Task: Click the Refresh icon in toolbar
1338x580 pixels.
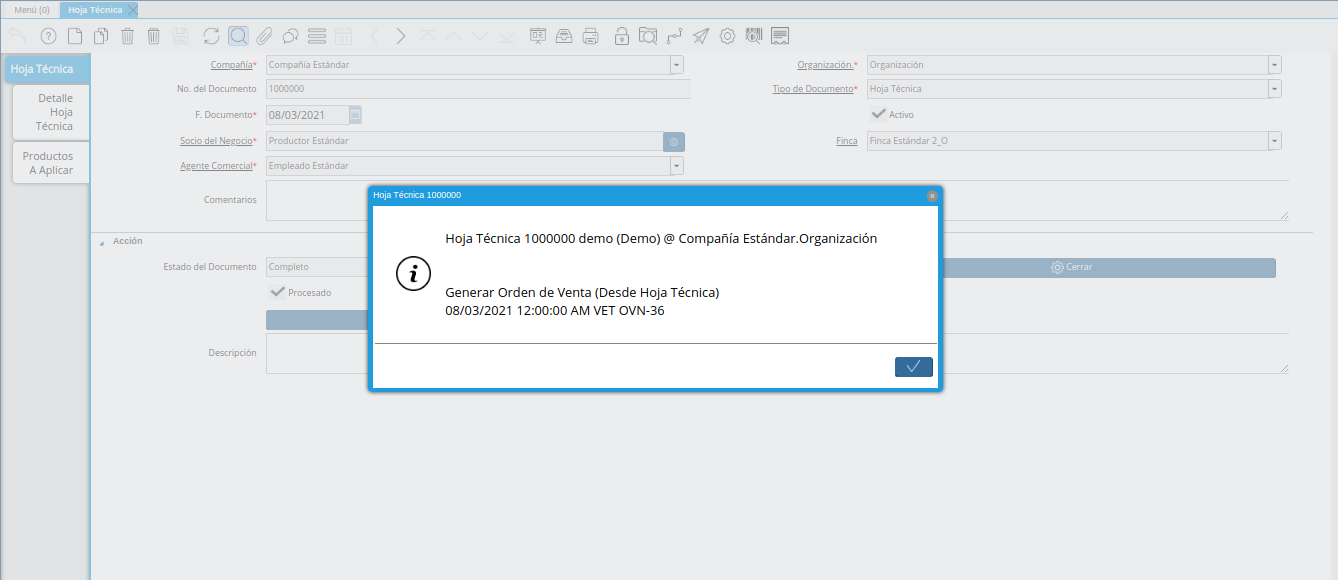Action: (211, 36)
